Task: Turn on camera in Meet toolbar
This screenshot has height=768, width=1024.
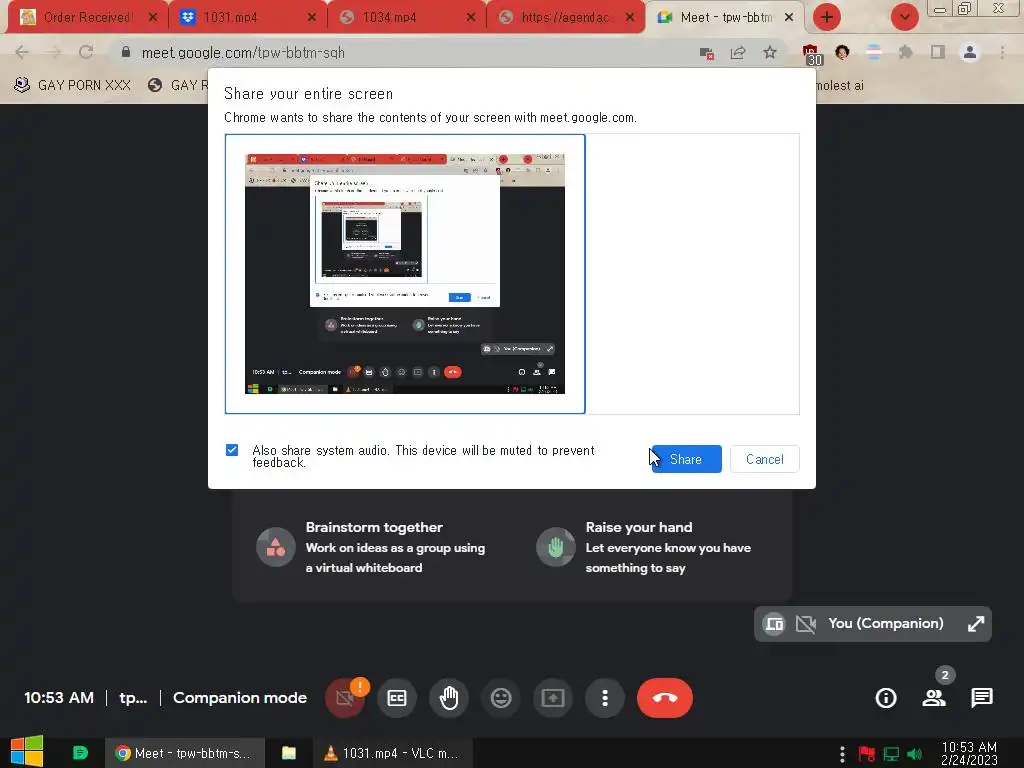Action: click(345, 697)
